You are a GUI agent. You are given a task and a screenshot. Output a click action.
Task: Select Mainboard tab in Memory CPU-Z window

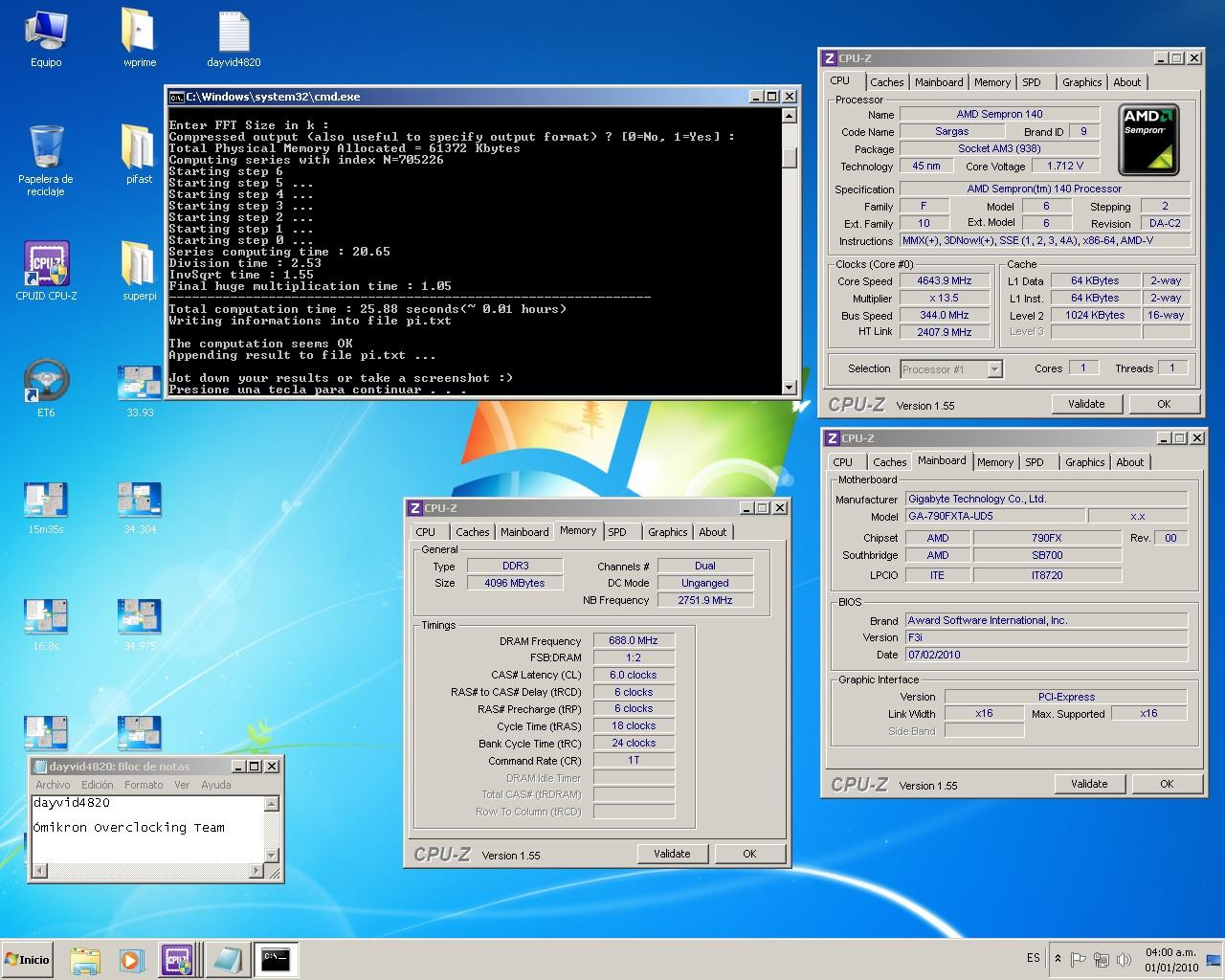[x=524, y=532]
